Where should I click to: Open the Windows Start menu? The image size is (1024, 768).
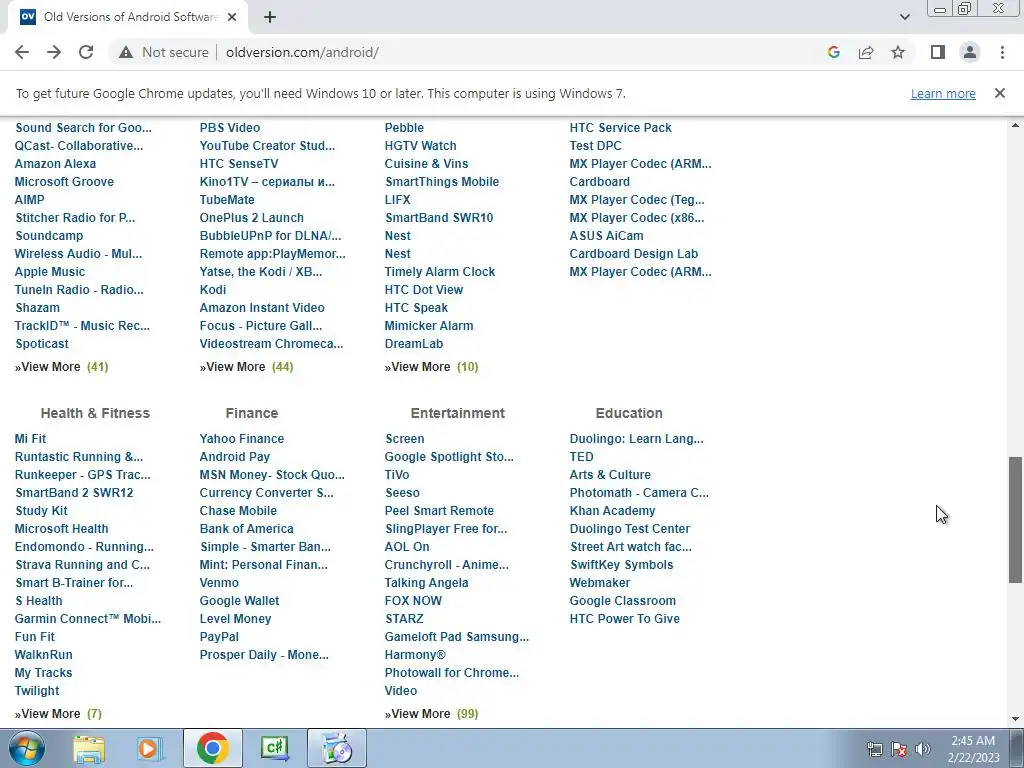point(26,748)
